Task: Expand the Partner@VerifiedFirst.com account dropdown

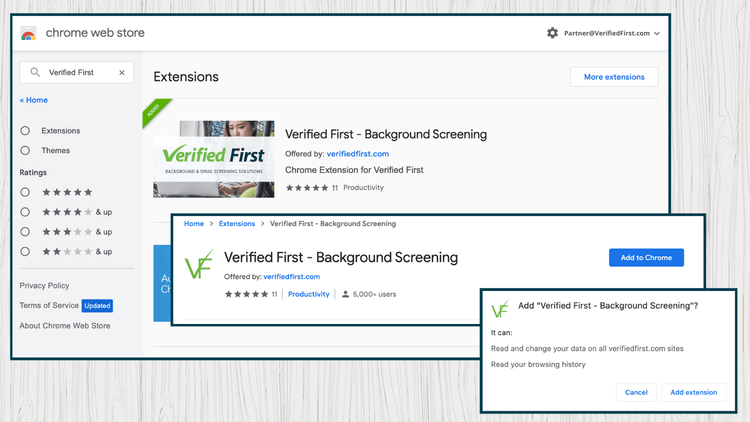Action: coord(612,33)
